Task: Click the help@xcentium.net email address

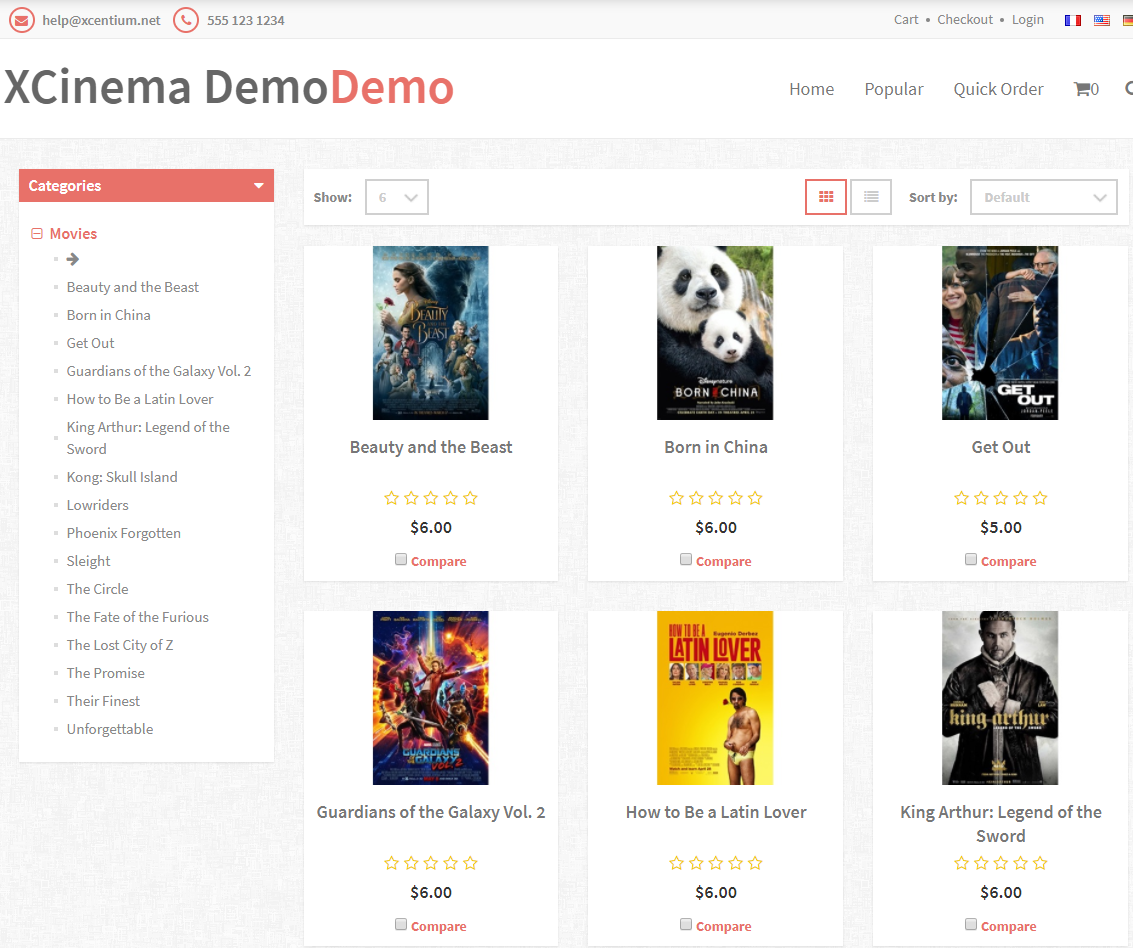Action: 101,20
